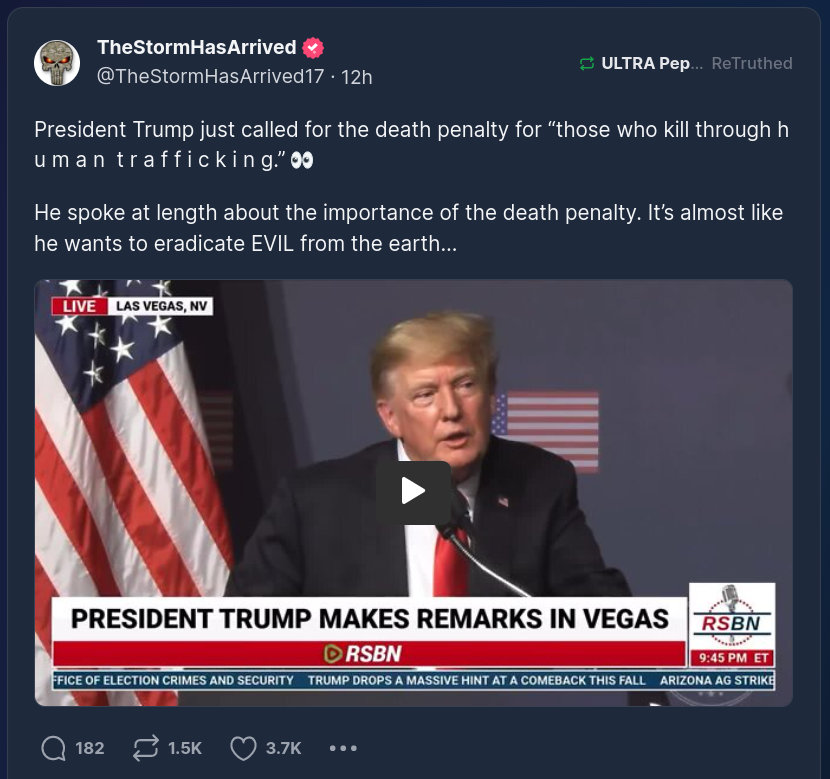View the 182 replies count
830x779 pixels.
click(x=89, y=748)
